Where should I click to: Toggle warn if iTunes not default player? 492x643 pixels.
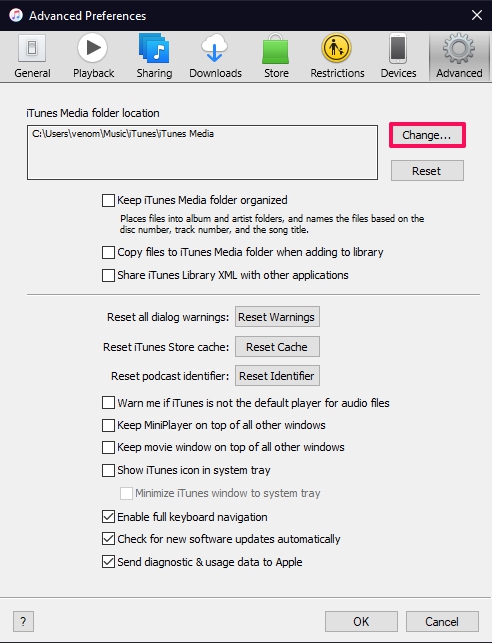click(x=108, y=403)
